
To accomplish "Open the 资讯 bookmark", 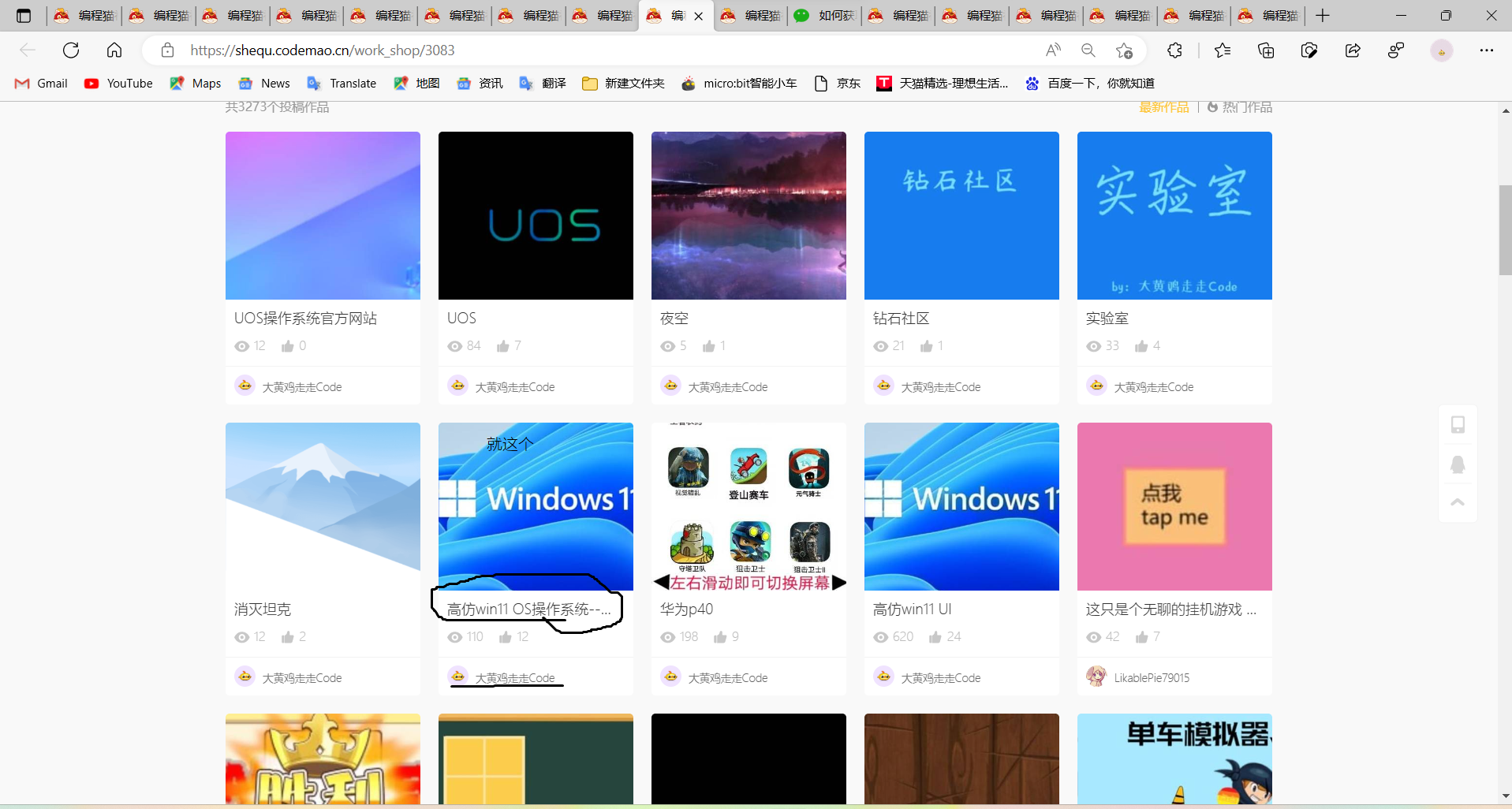I will pos(480,84).
